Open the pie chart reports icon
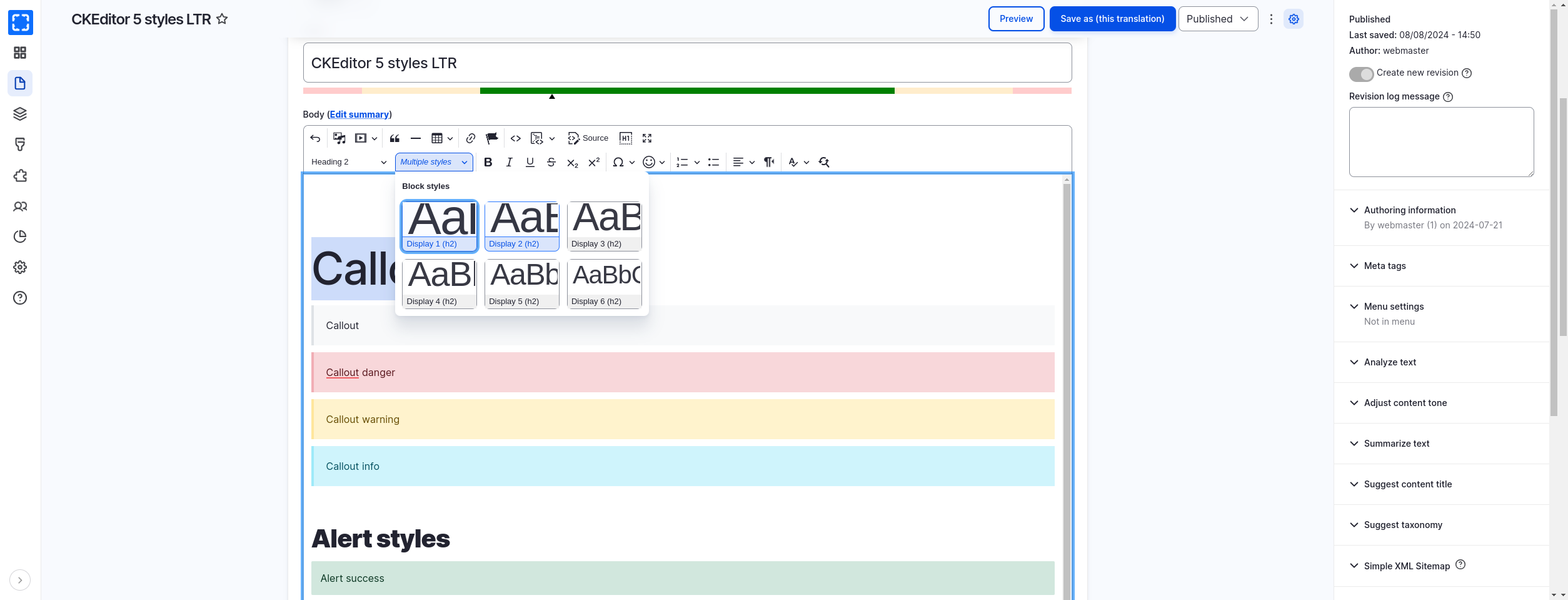1568x600 pixels. (x=20, y=236)
